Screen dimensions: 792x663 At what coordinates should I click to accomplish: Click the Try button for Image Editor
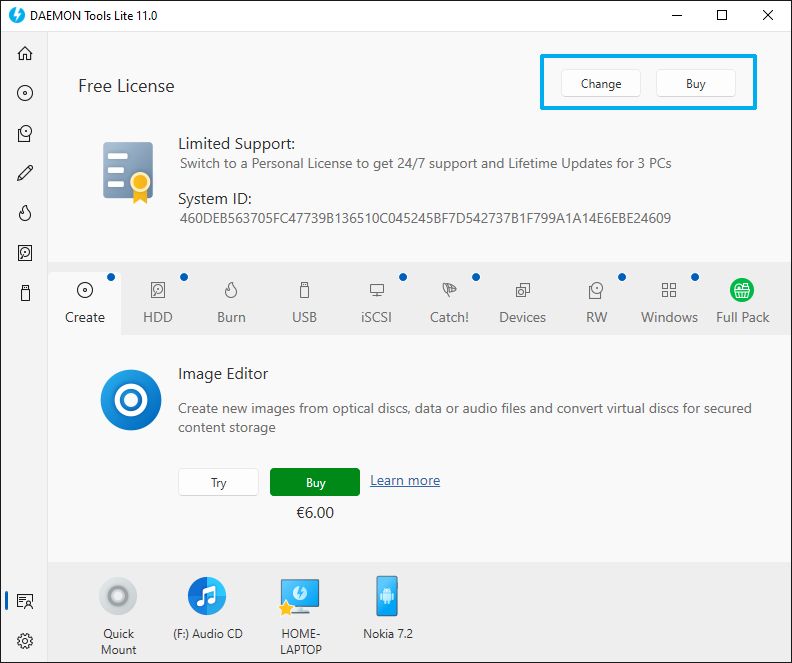click(x=218, y=482)
